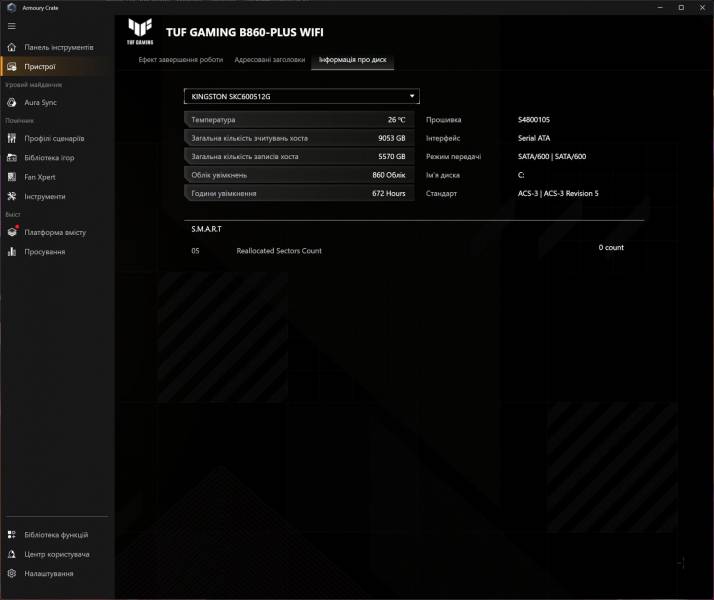Screen dimensions: 714x600
Task: Close the Armoury Crate window
Action: tap(702, 8)
